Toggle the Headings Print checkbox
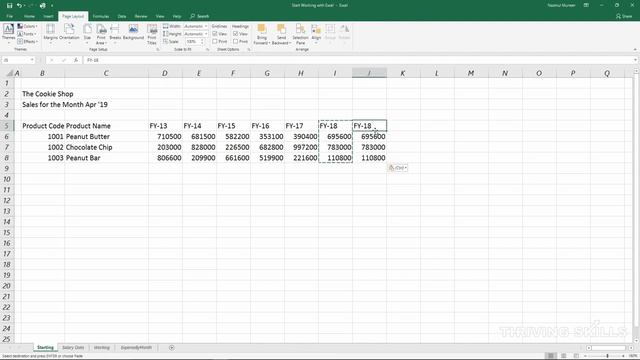Screen dimensions: 640x360 236,41
